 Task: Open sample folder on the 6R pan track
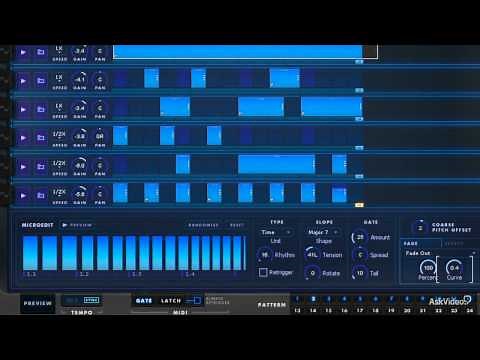pos(41,138)
